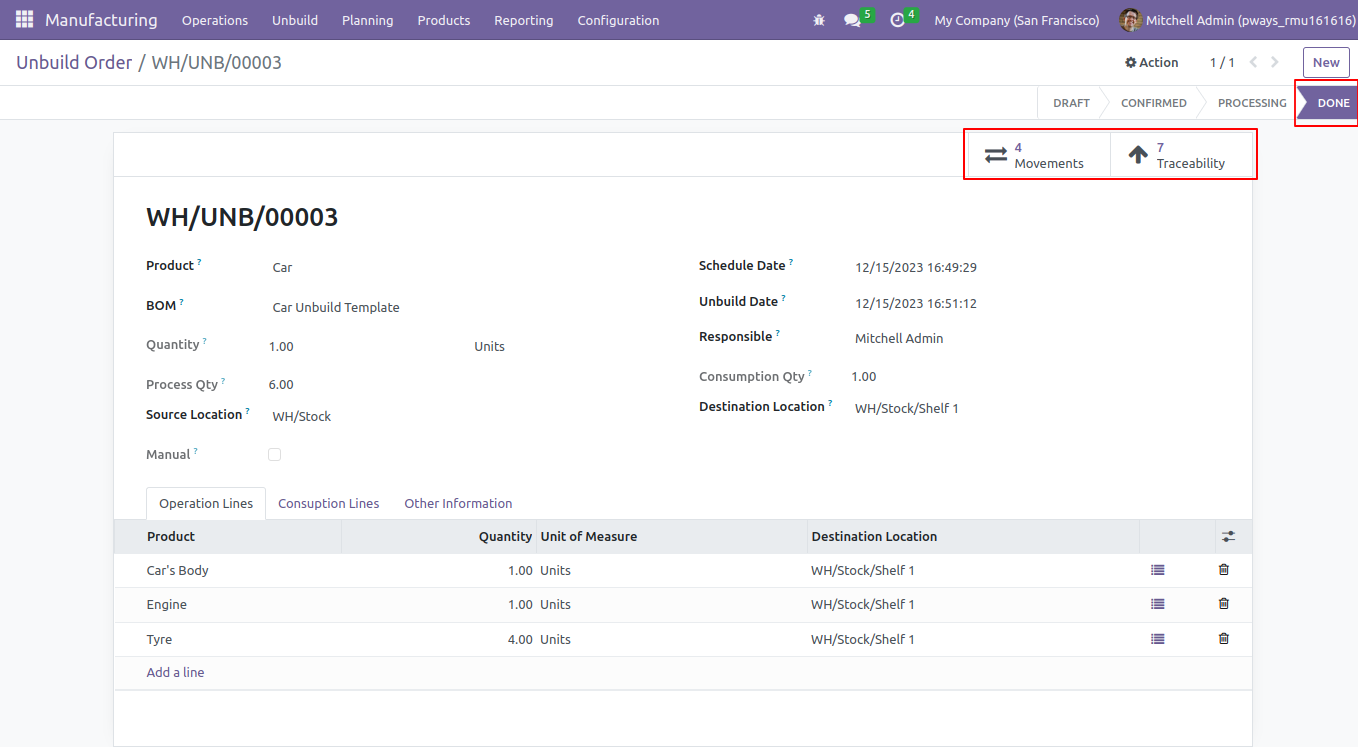Open details list icon for Engine row
Screen dimensions: 1358x747
(x=1158, y=604)
